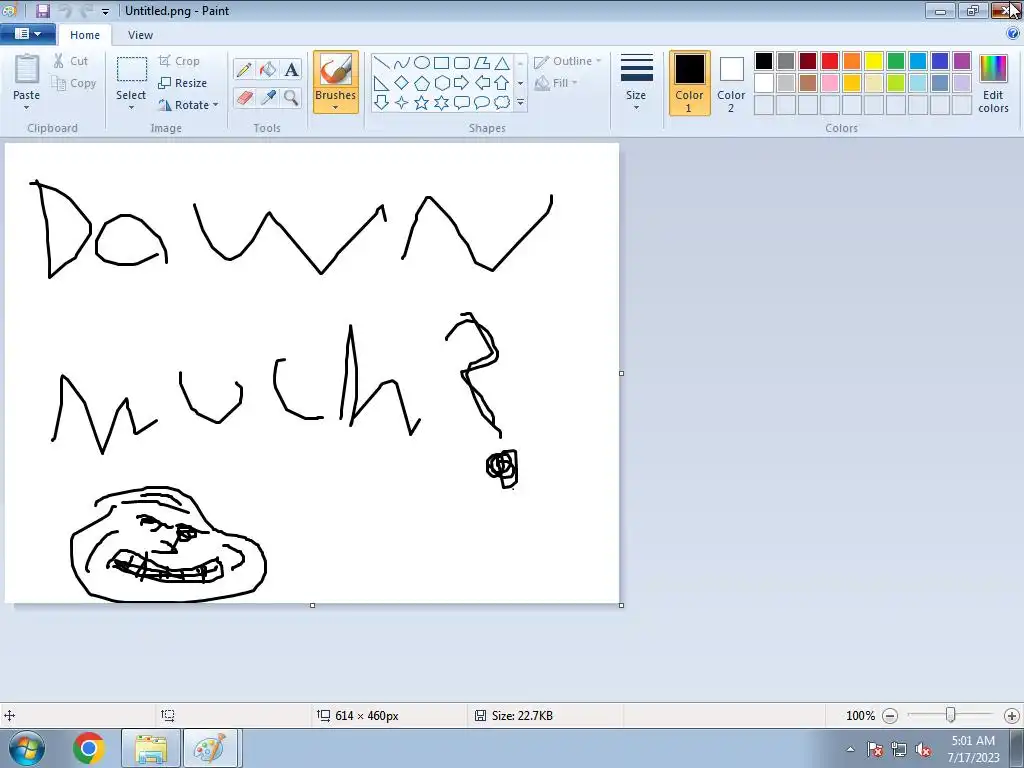
Task: Select the Pencil tool
Action: (244, 69)
